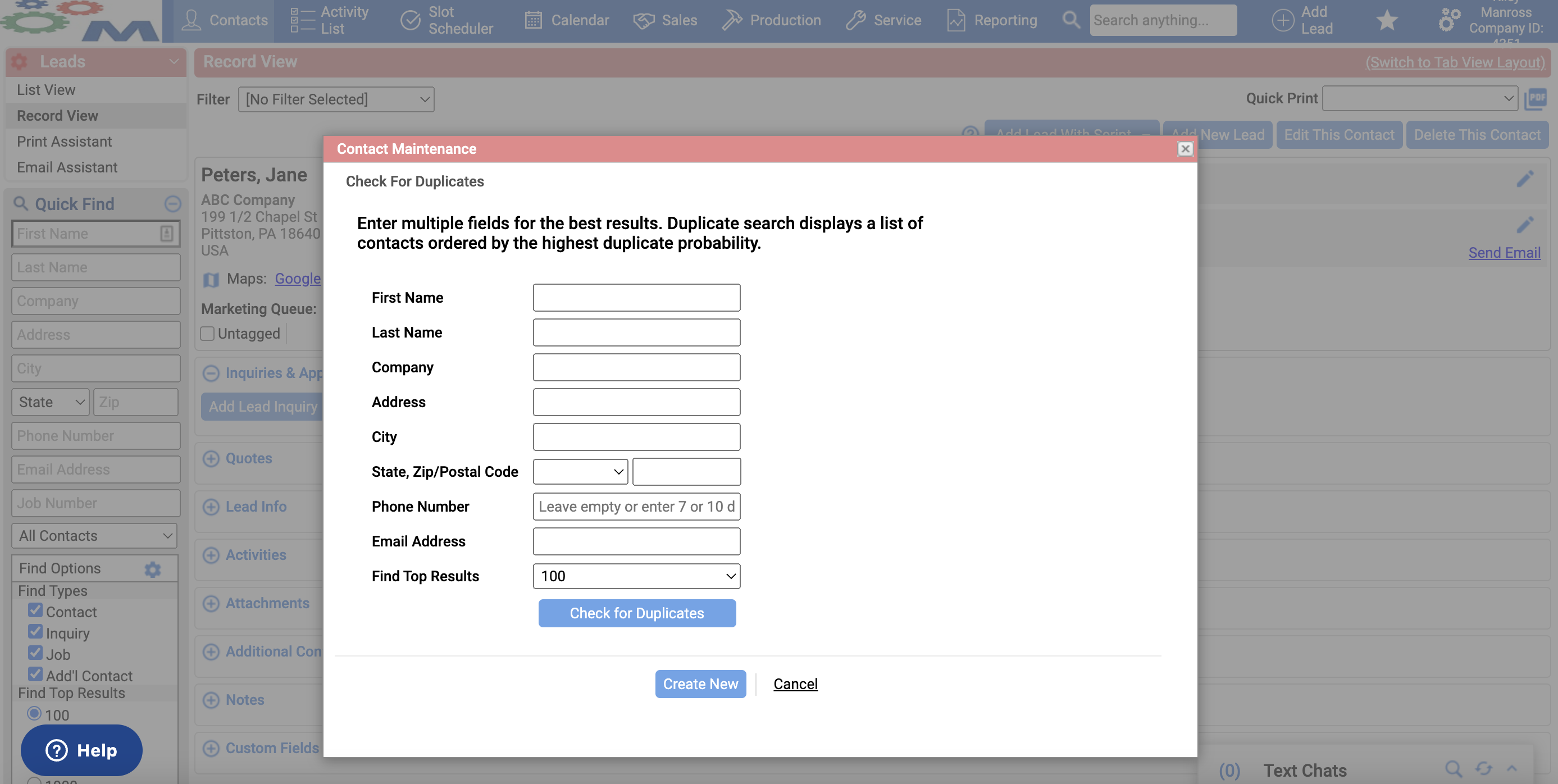
Task: Click the Text Chats search magnifier icon
Action: click(1454, 769)
